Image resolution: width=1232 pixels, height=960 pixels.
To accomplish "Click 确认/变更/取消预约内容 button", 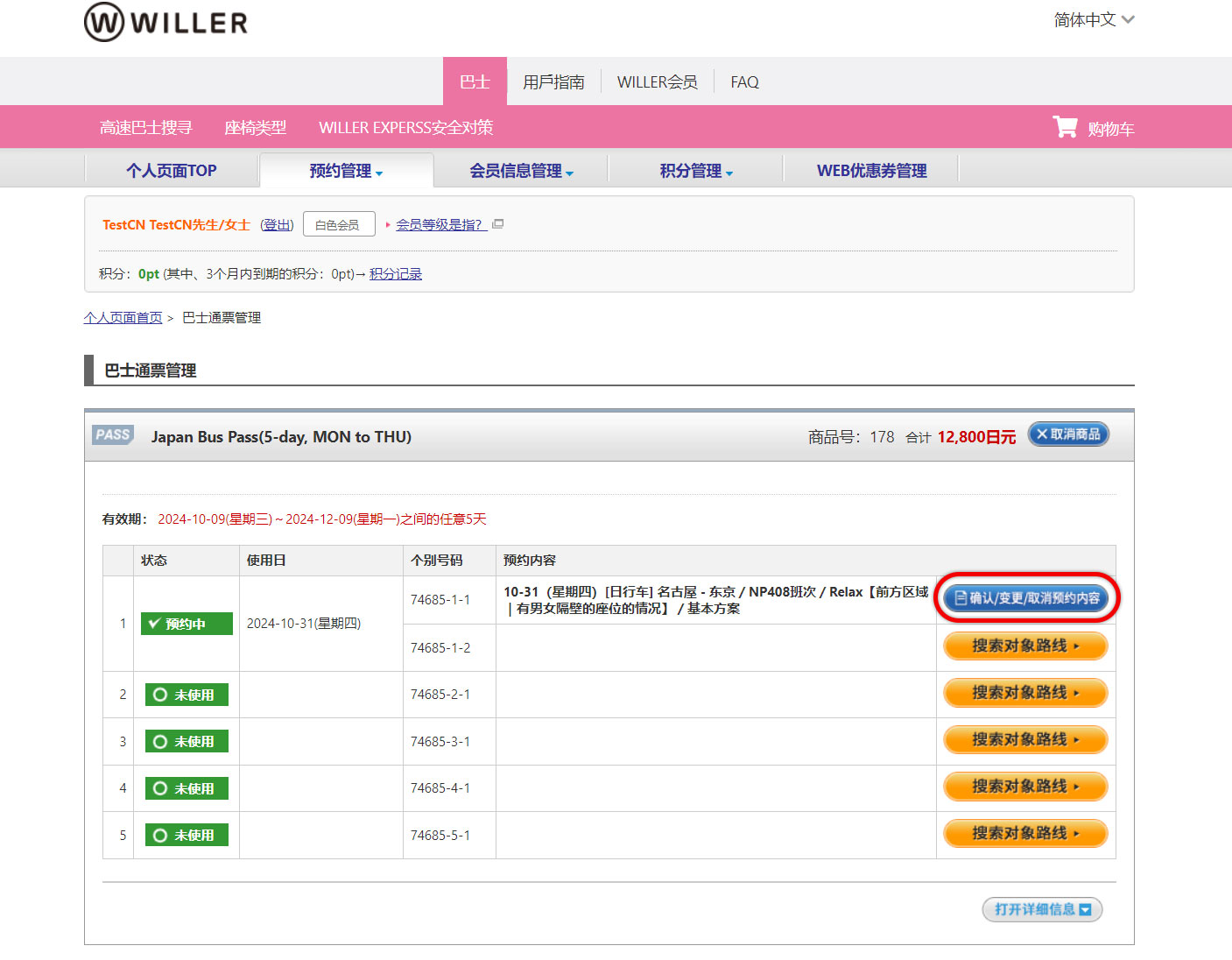I will pos(1026,598).
